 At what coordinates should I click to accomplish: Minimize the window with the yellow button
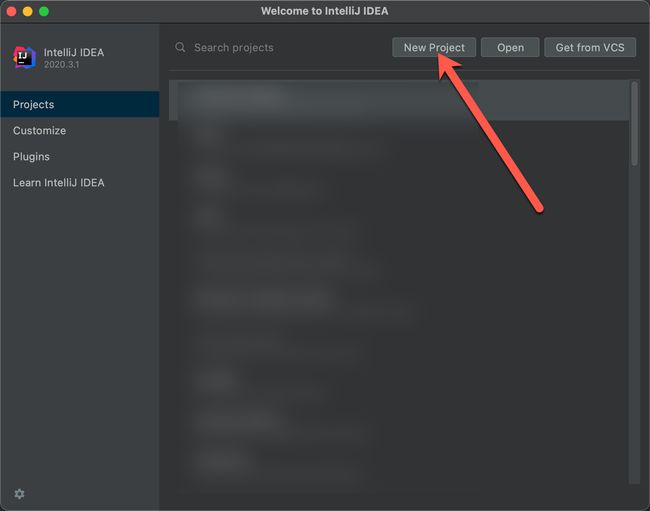click(27, 11)
